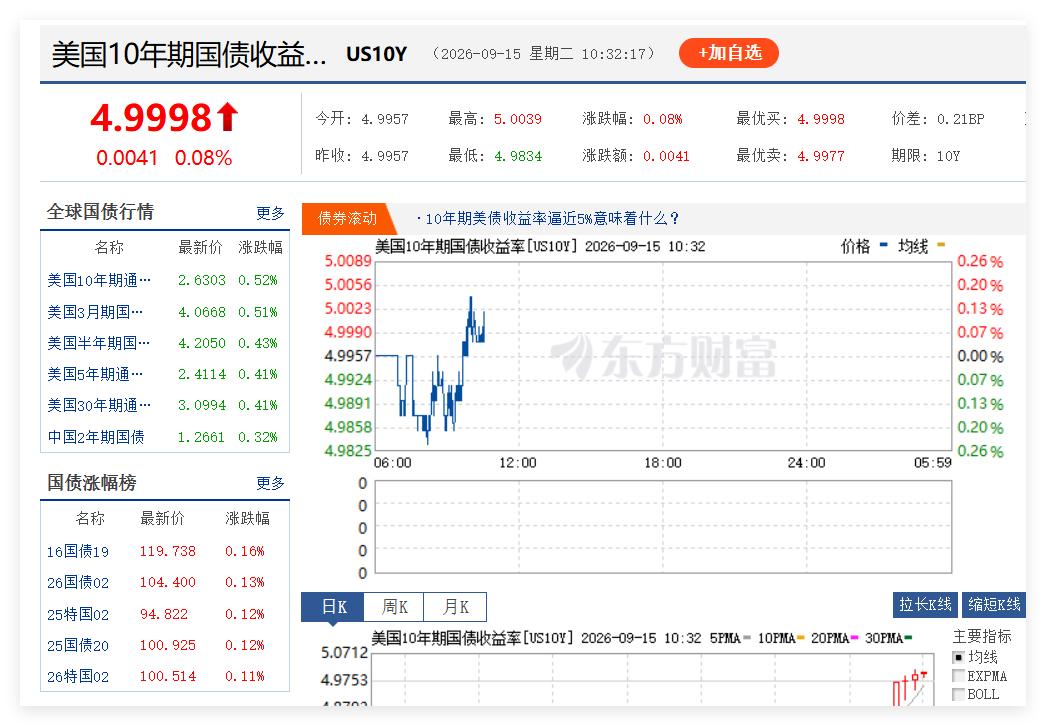Select the 债券滚动 tab label
The image size is (1046, 726).
click(x=347, y=218)
